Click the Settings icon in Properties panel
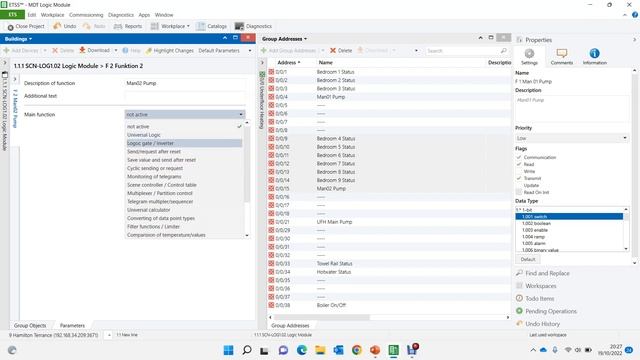The width and height of the screenshot is (640, 360). [529, 53]
